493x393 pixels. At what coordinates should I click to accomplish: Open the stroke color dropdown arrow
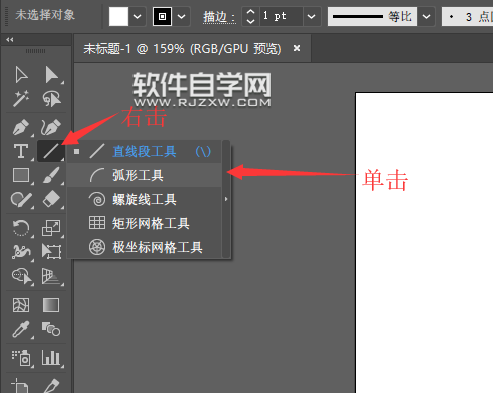(x=181, y=16)
